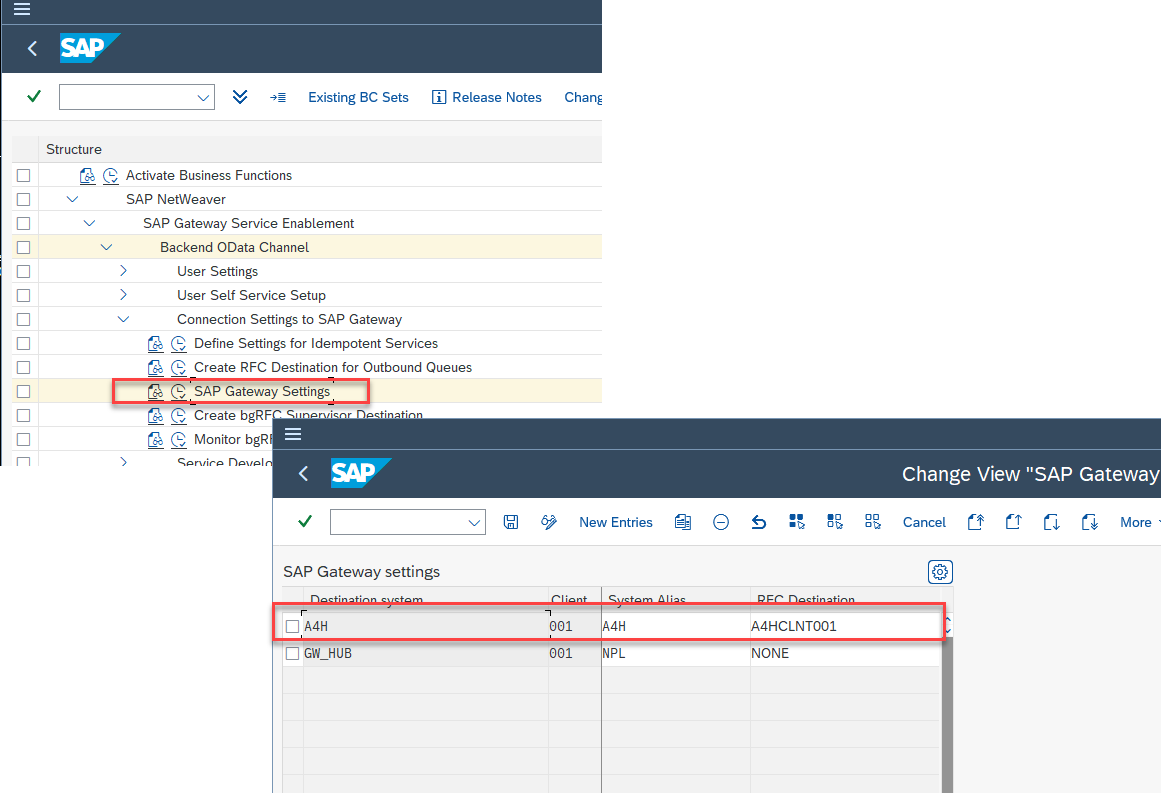The width and height of the screenshot is (1161, 793).
Task: Click the NPL System Alias cell
Action: coord(675,654)
